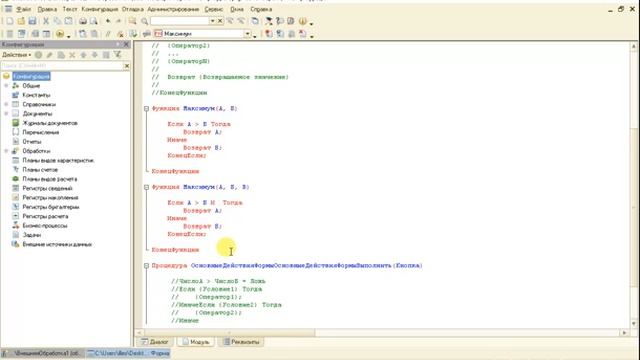The image size is (640, 360).
Task: Switch to the Диалог tab
Action: tap(155, 342)
